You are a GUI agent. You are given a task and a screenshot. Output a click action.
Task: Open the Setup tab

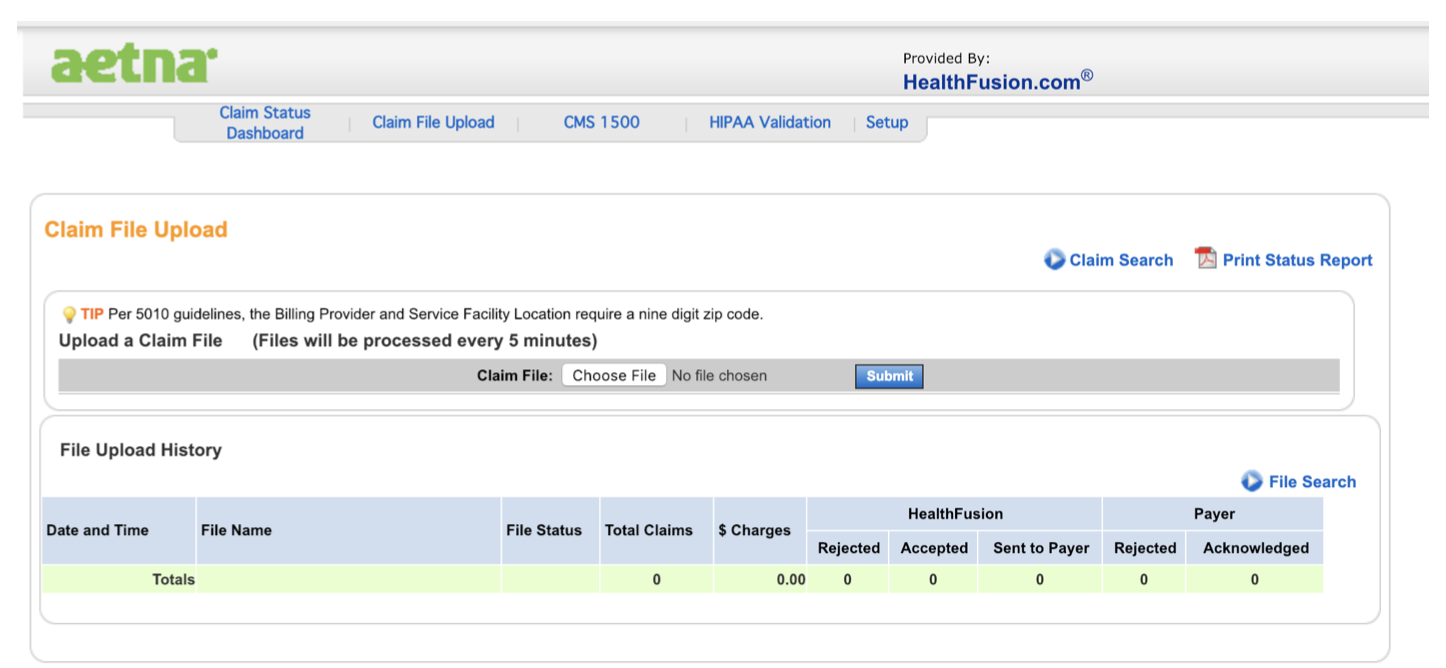(x=887, y=122)
